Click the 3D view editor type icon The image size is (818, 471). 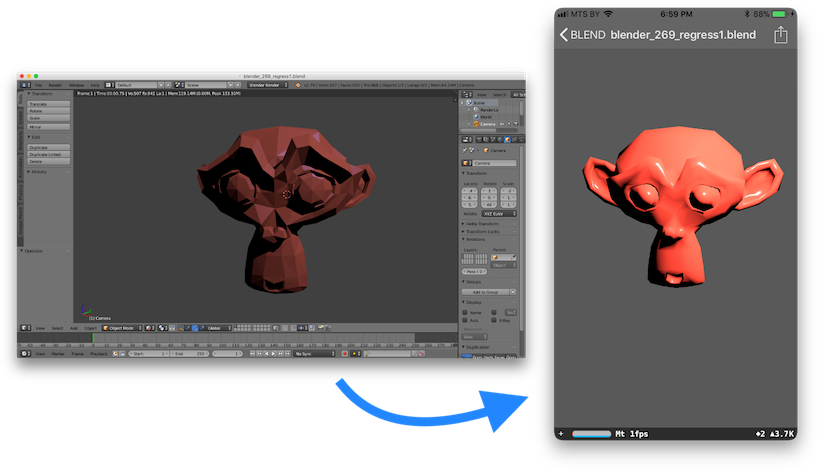coord(26,328)
